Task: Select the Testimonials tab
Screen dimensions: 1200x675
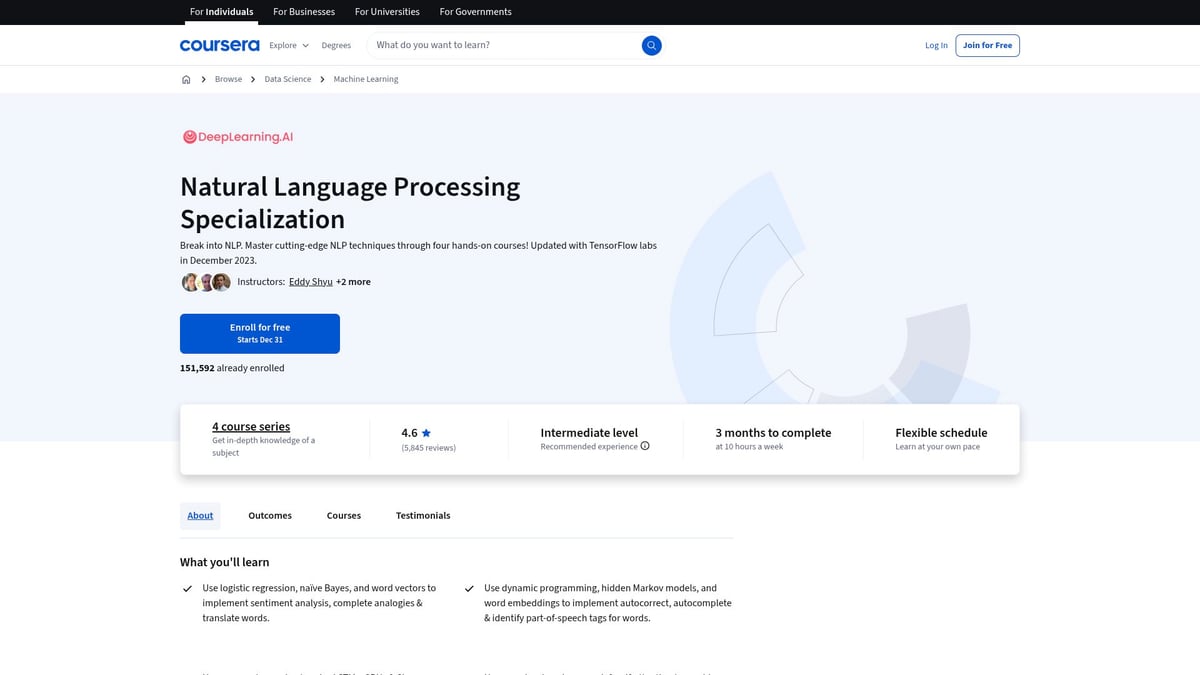Action: pyautogui.click(x=423, y=515)
